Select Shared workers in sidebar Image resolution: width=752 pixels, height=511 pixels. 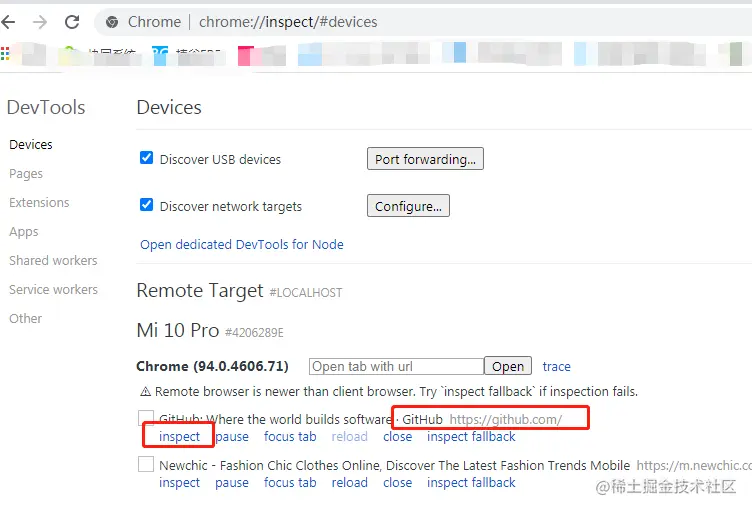(53, 261)
